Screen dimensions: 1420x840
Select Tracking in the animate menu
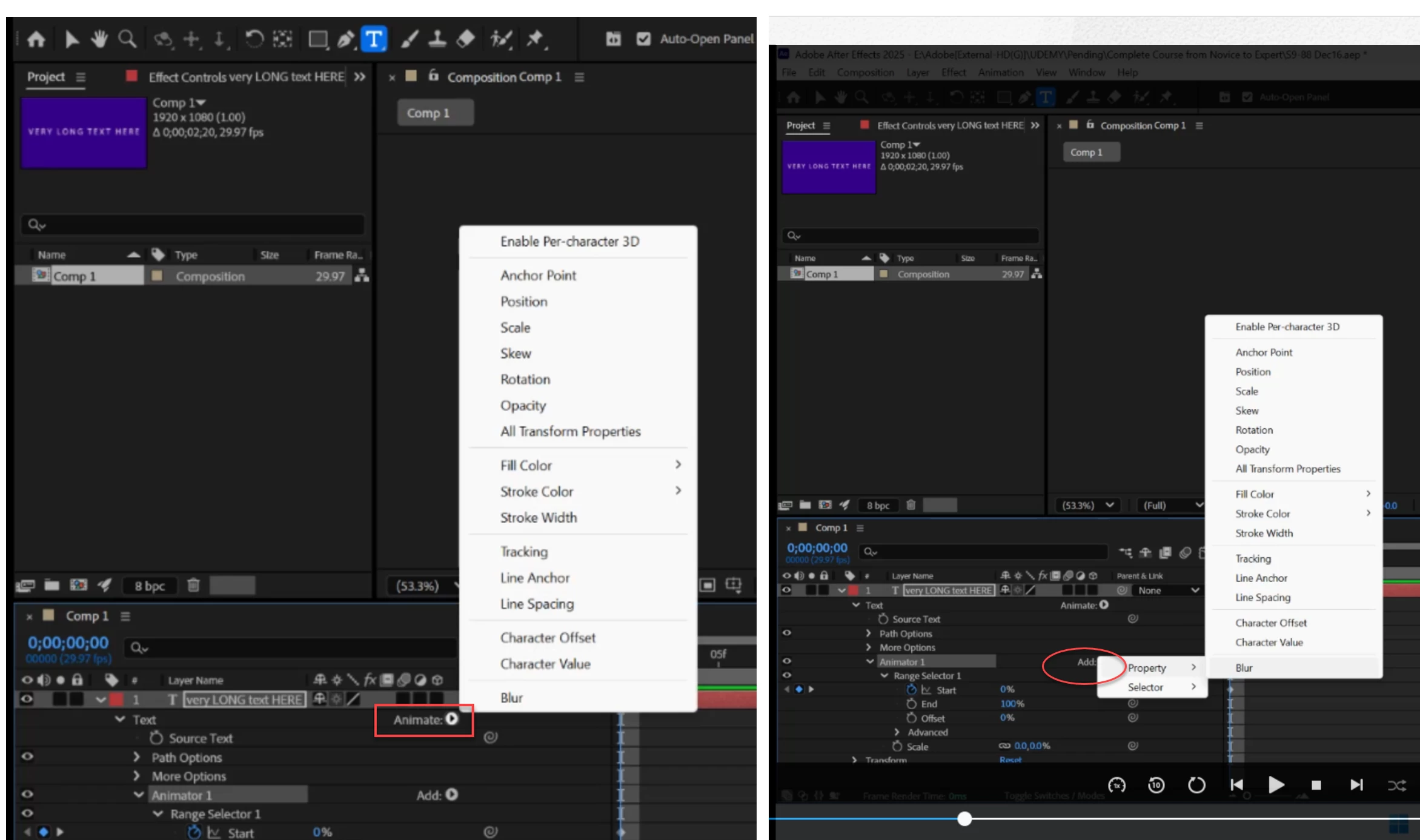click(x=523, y=551)
